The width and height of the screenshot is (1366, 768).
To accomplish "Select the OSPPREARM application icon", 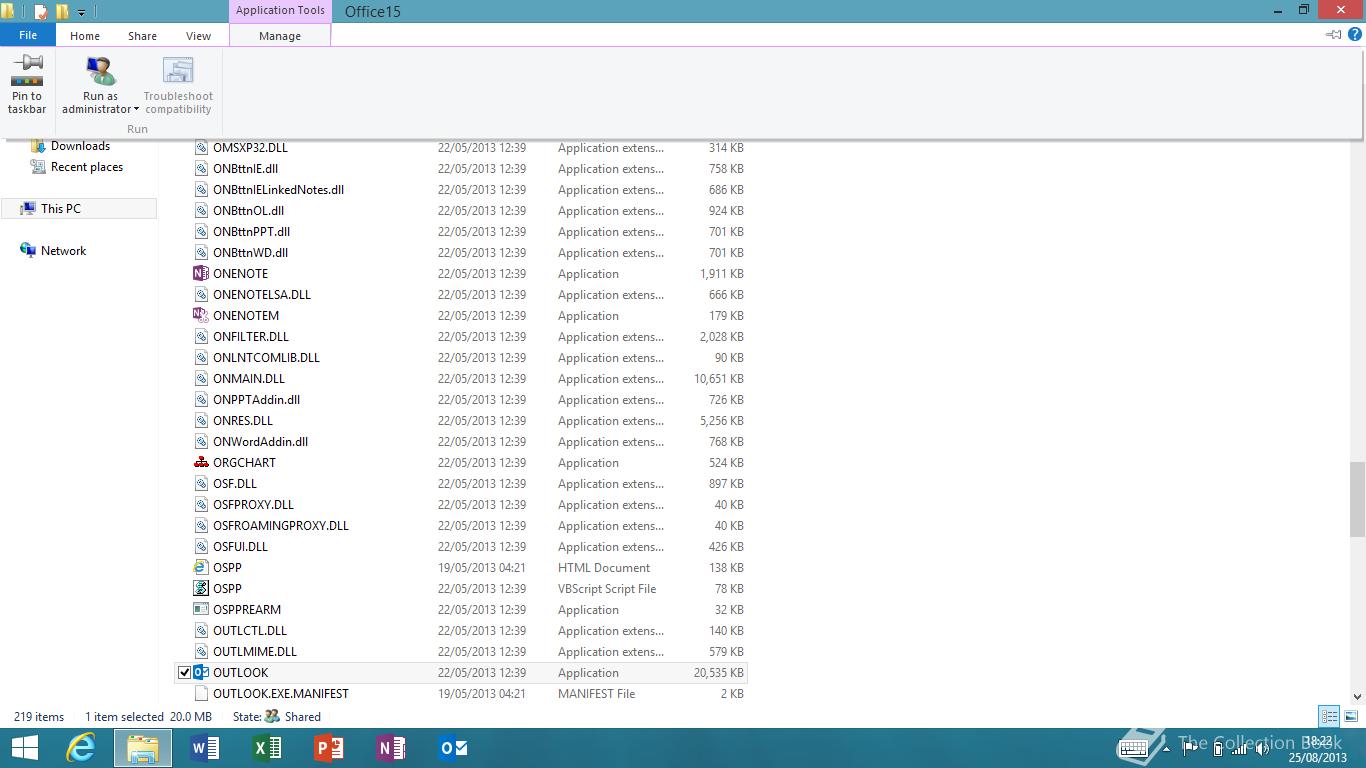I will pos(200,609).
